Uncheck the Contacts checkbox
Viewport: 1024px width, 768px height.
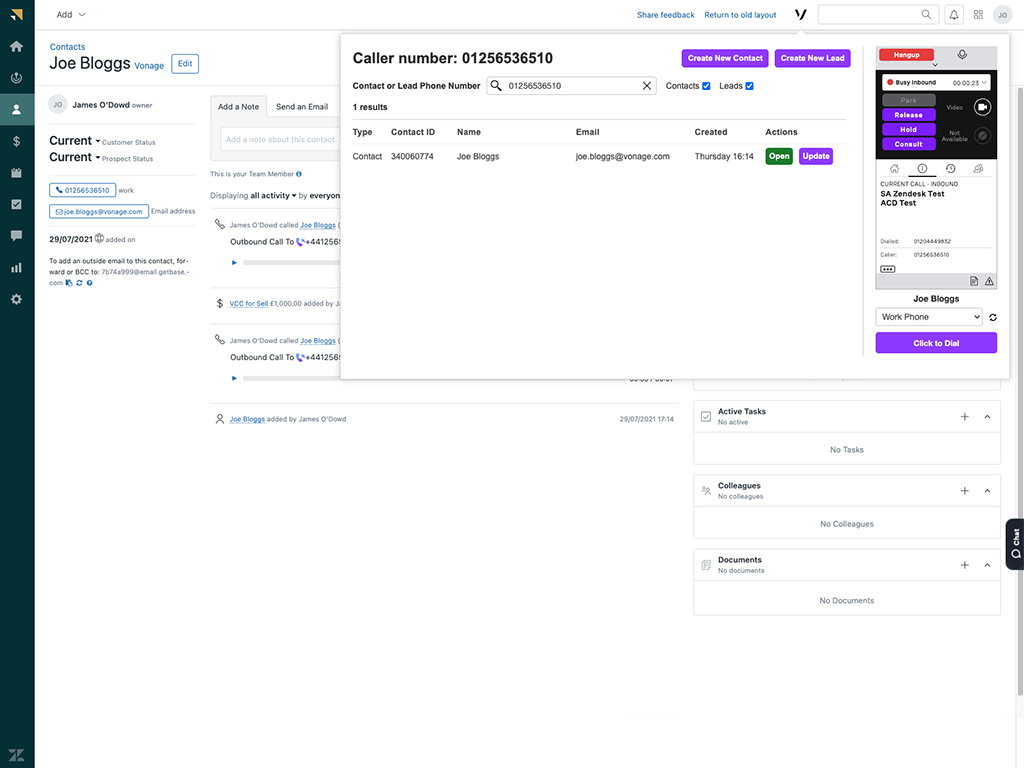(x=706, y=86)
